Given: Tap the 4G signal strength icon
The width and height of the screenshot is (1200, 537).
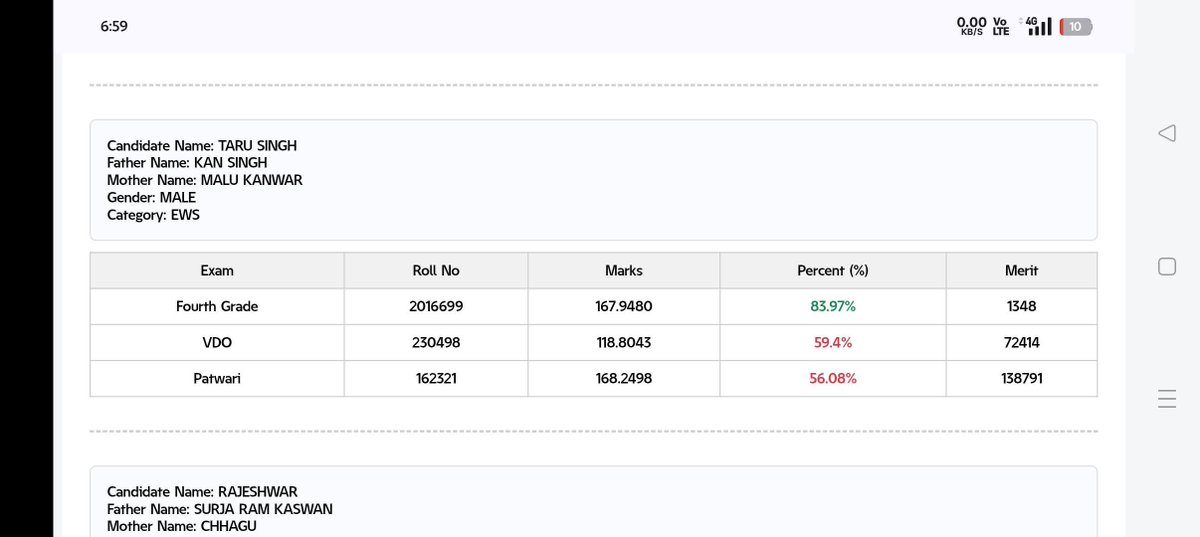Looking at the screenshot, I should (1035, 26).
